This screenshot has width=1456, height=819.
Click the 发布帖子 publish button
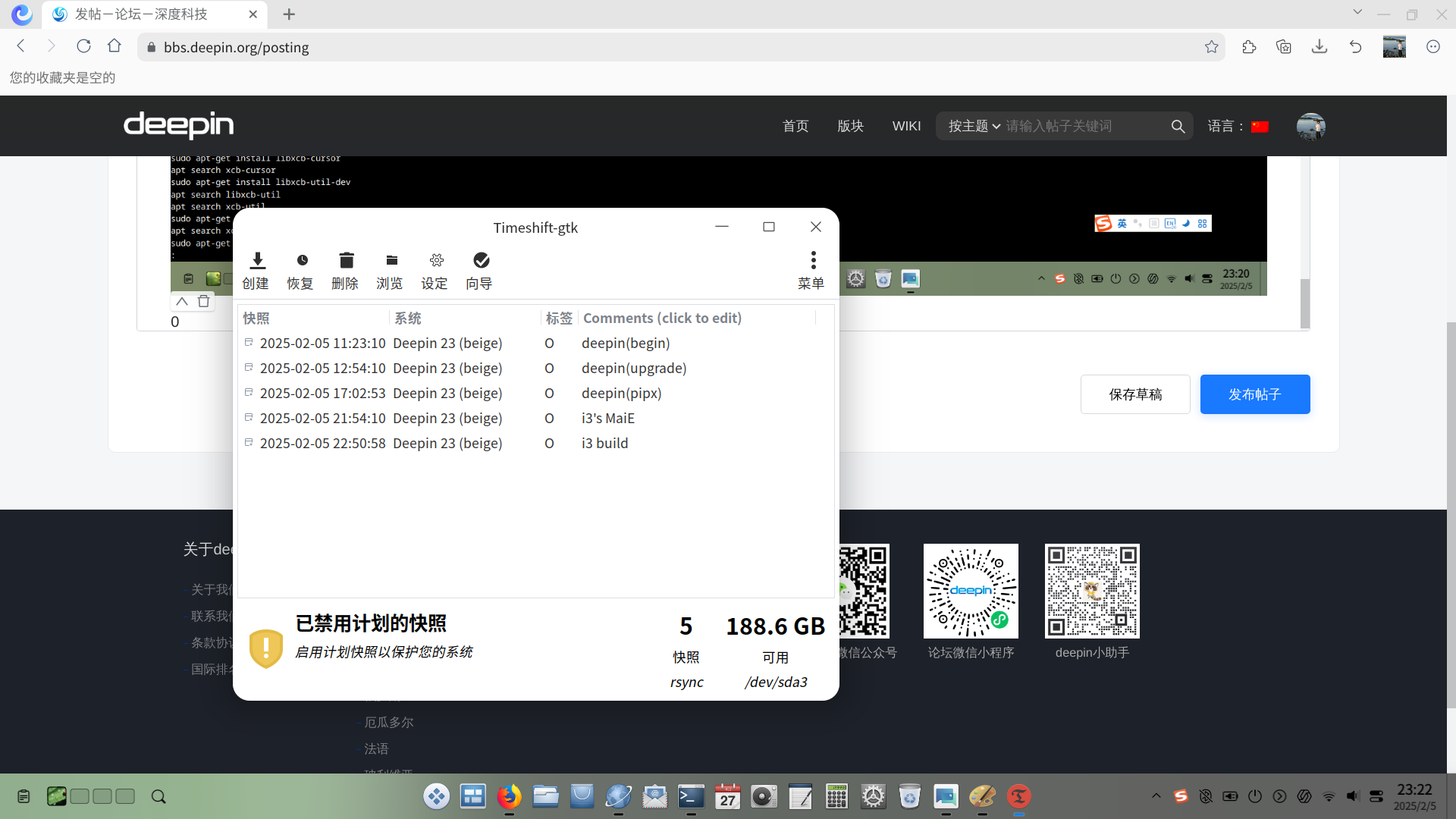(x=1254, y=394)
